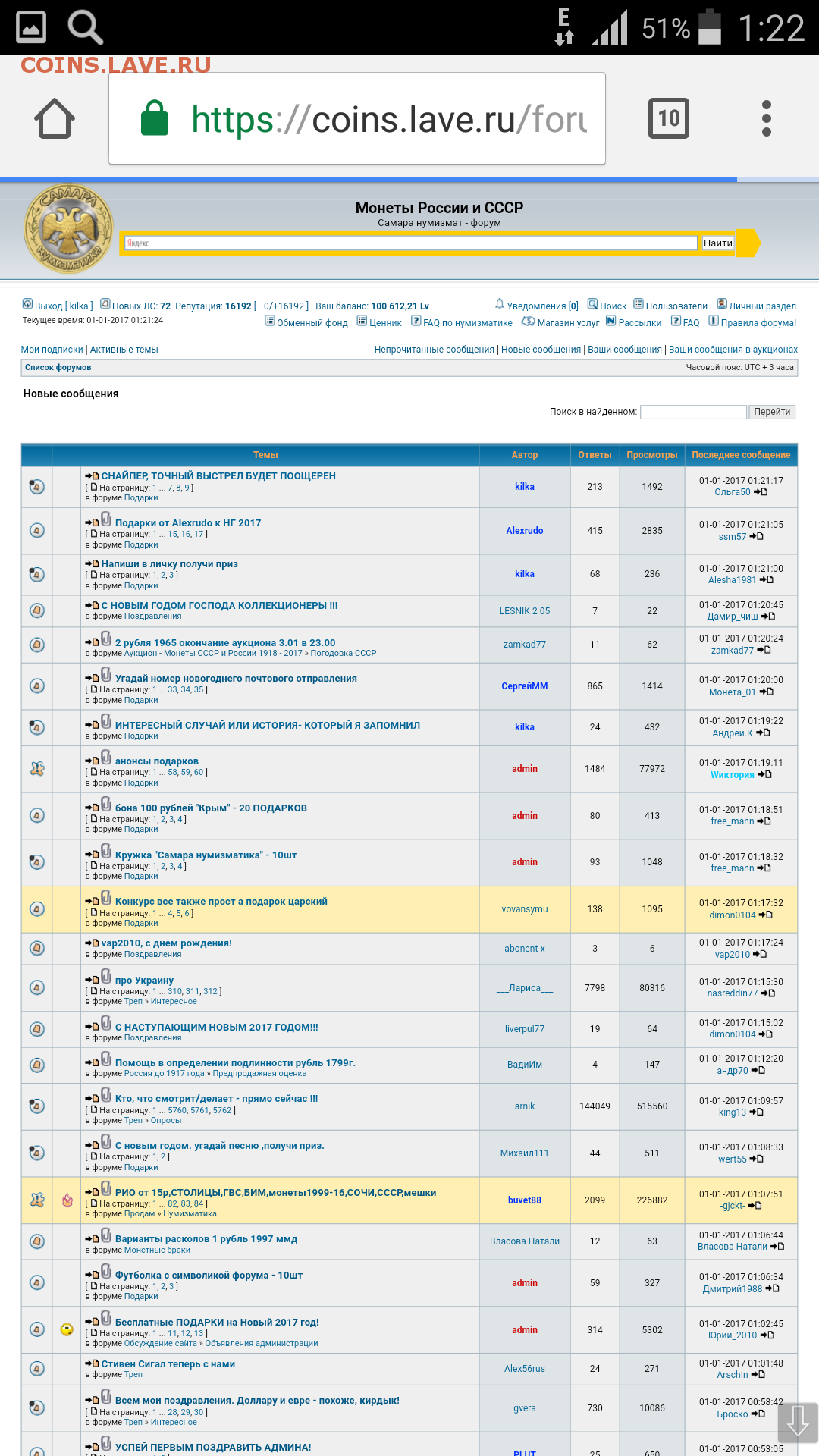Open topic Помощь в определении подлинности рубль 1799г.
This screenshot has height=1456, width=819.
235,1063
